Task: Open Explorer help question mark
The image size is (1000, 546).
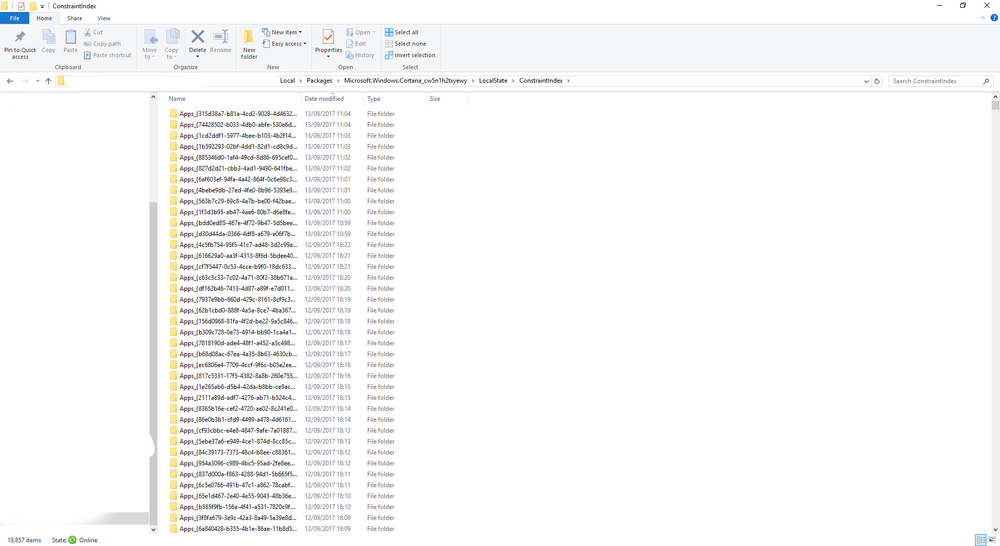Action: (x=994, y=18)
